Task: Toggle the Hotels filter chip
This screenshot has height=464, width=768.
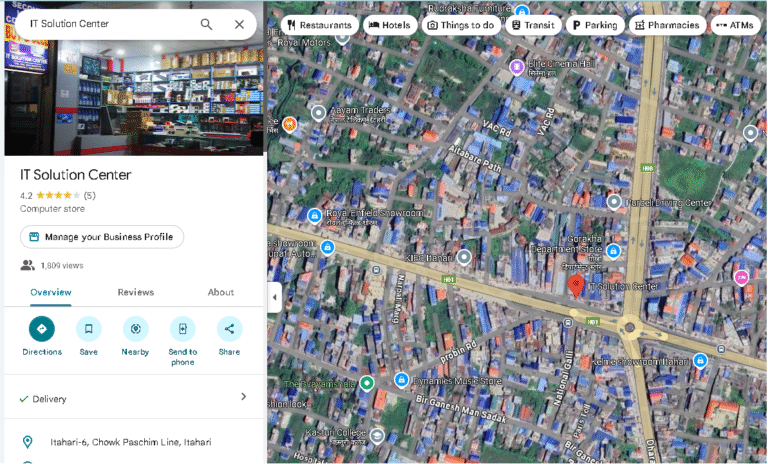Action: point(389,25)
